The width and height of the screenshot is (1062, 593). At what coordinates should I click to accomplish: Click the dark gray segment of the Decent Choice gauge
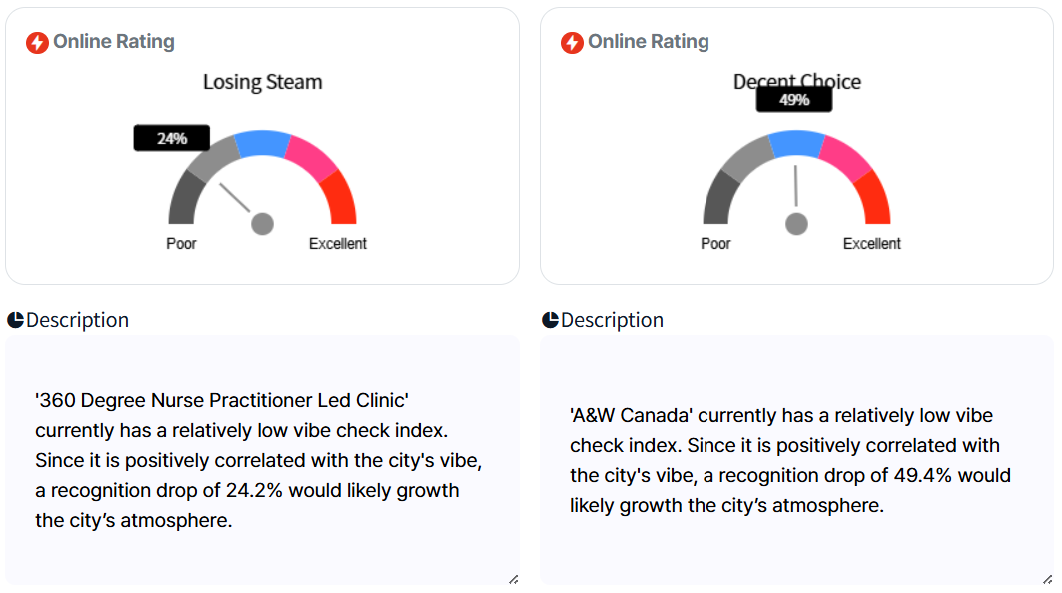pyautogui.click(x=720, y=198)
